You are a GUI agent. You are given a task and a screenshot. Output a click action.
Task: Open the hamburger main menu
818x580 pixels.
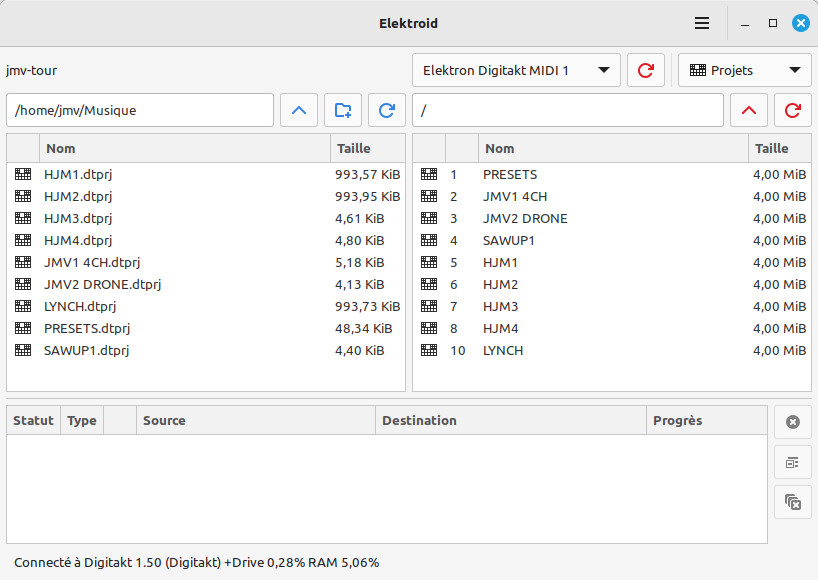coord(702,23)
